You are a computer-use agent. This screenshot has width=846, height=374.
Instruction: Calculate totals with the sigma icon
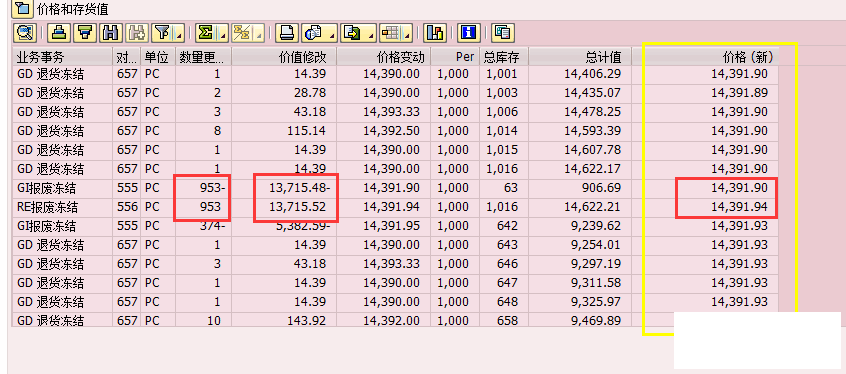click(206, 33)
